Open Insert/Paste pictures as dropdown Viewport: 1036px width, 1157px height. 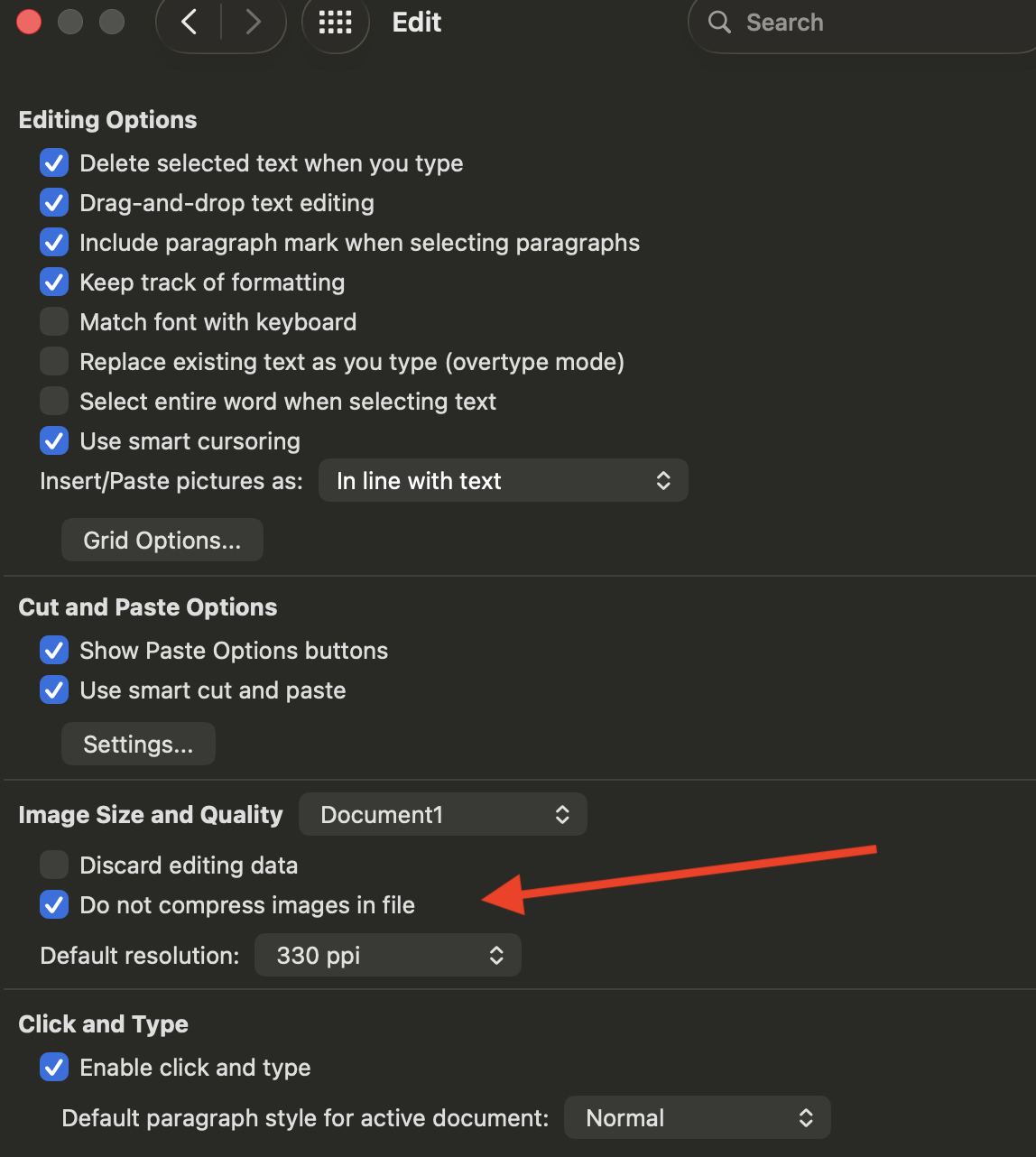pos(503,481)
